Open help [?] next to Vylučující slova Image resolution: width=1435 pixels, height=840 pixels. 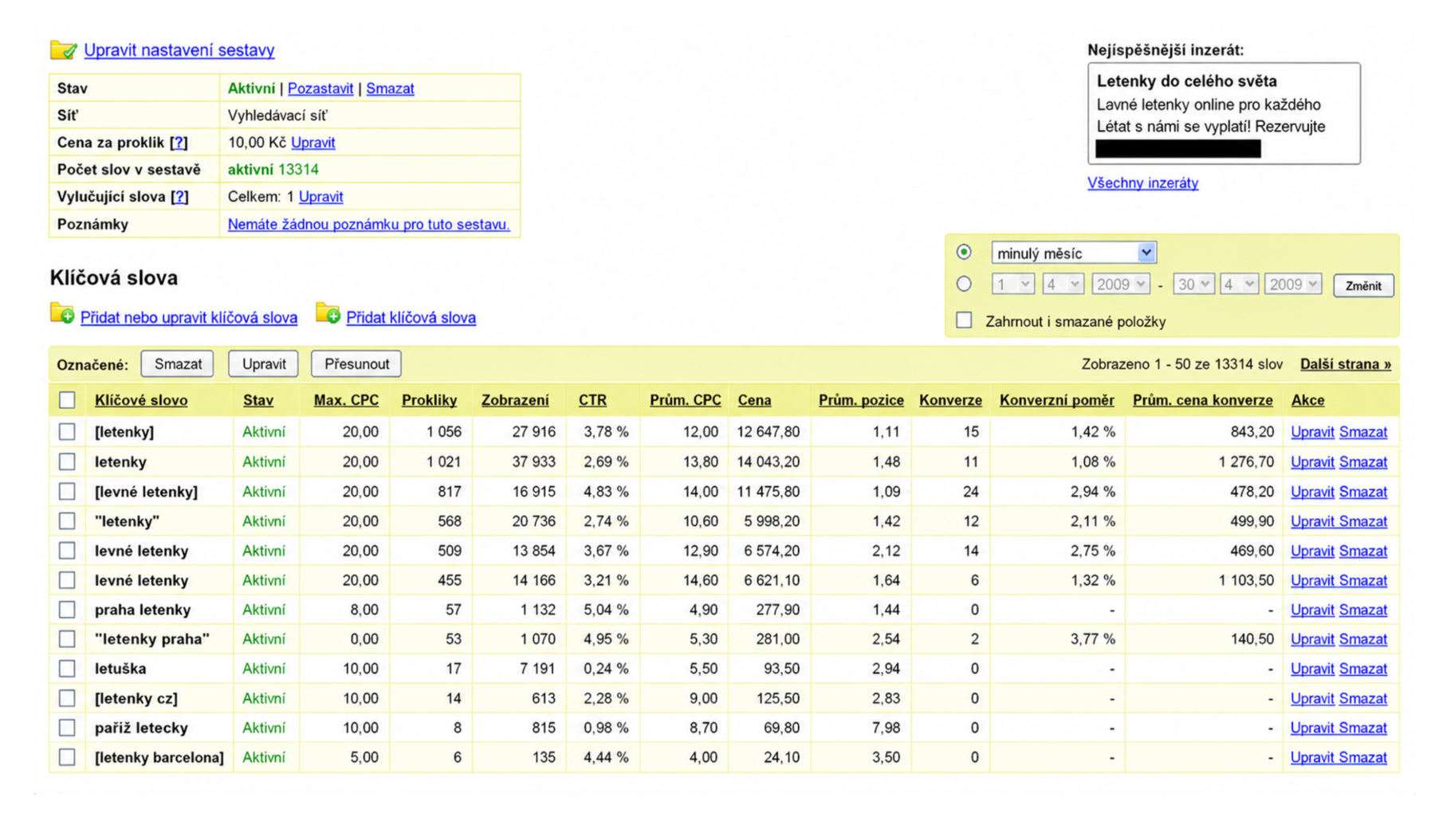click(179, 197)
